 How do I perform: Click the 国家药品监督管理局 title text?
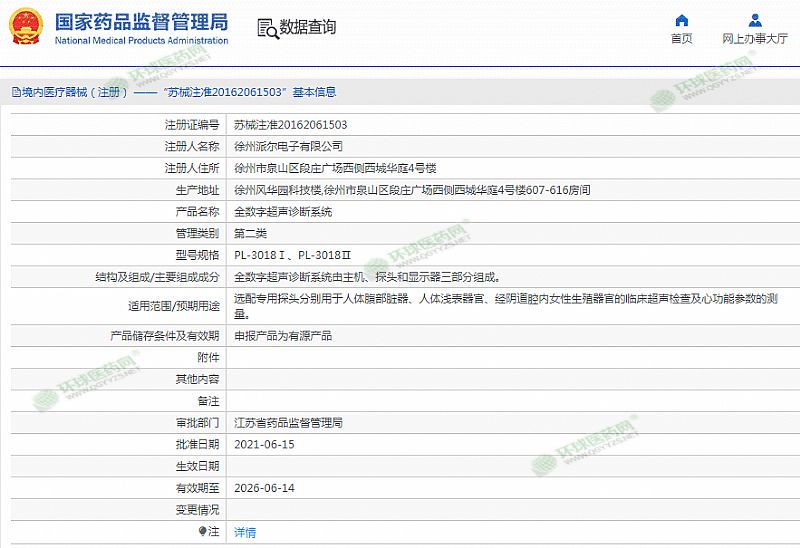(x=141, y=21)
